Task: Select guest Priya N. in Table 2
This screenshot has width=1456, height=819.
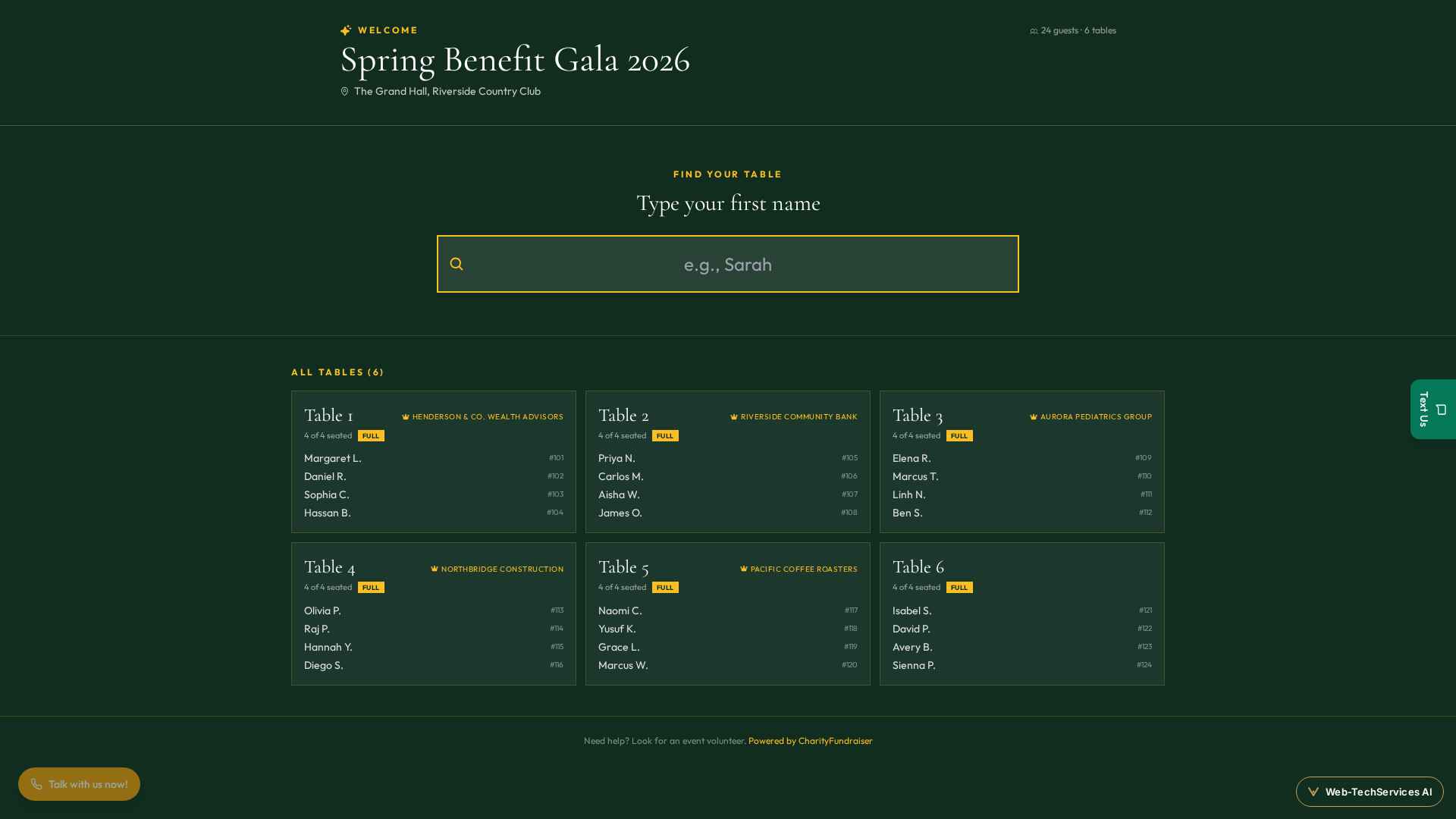Action: 728,458
